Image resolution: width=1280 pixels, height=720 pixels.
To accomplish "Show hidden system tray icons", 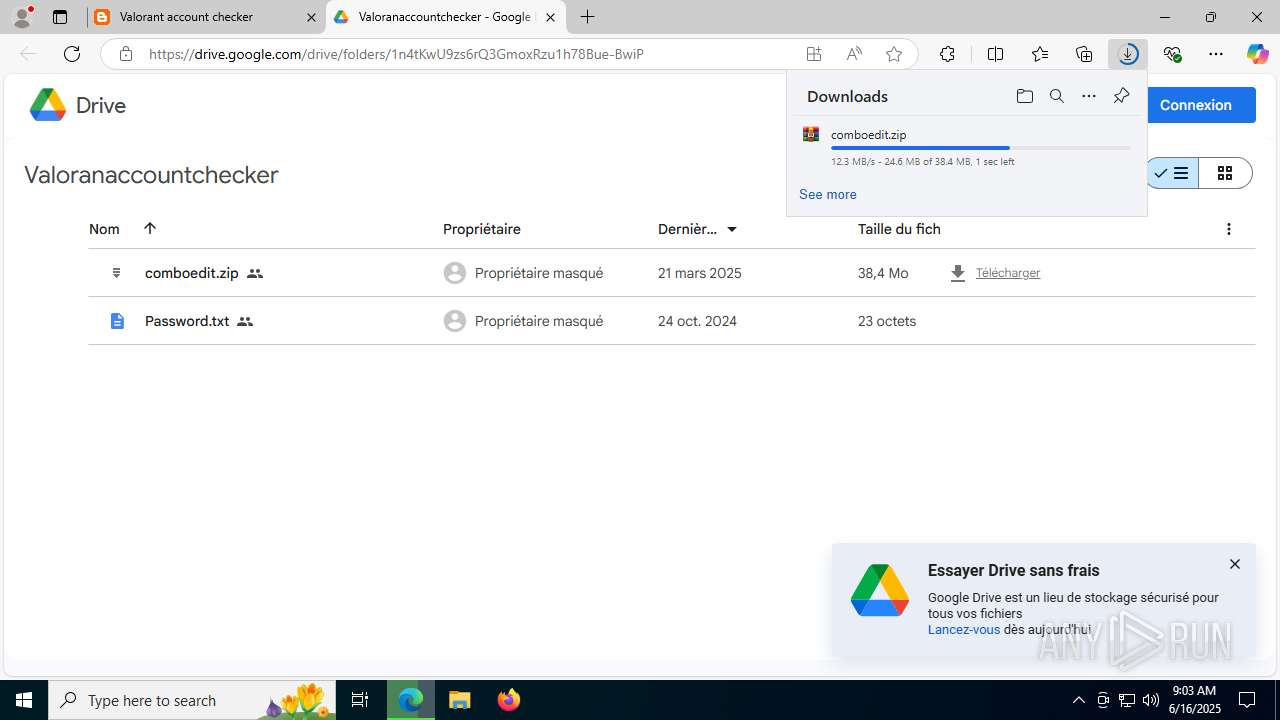I will click(1078, 700).
